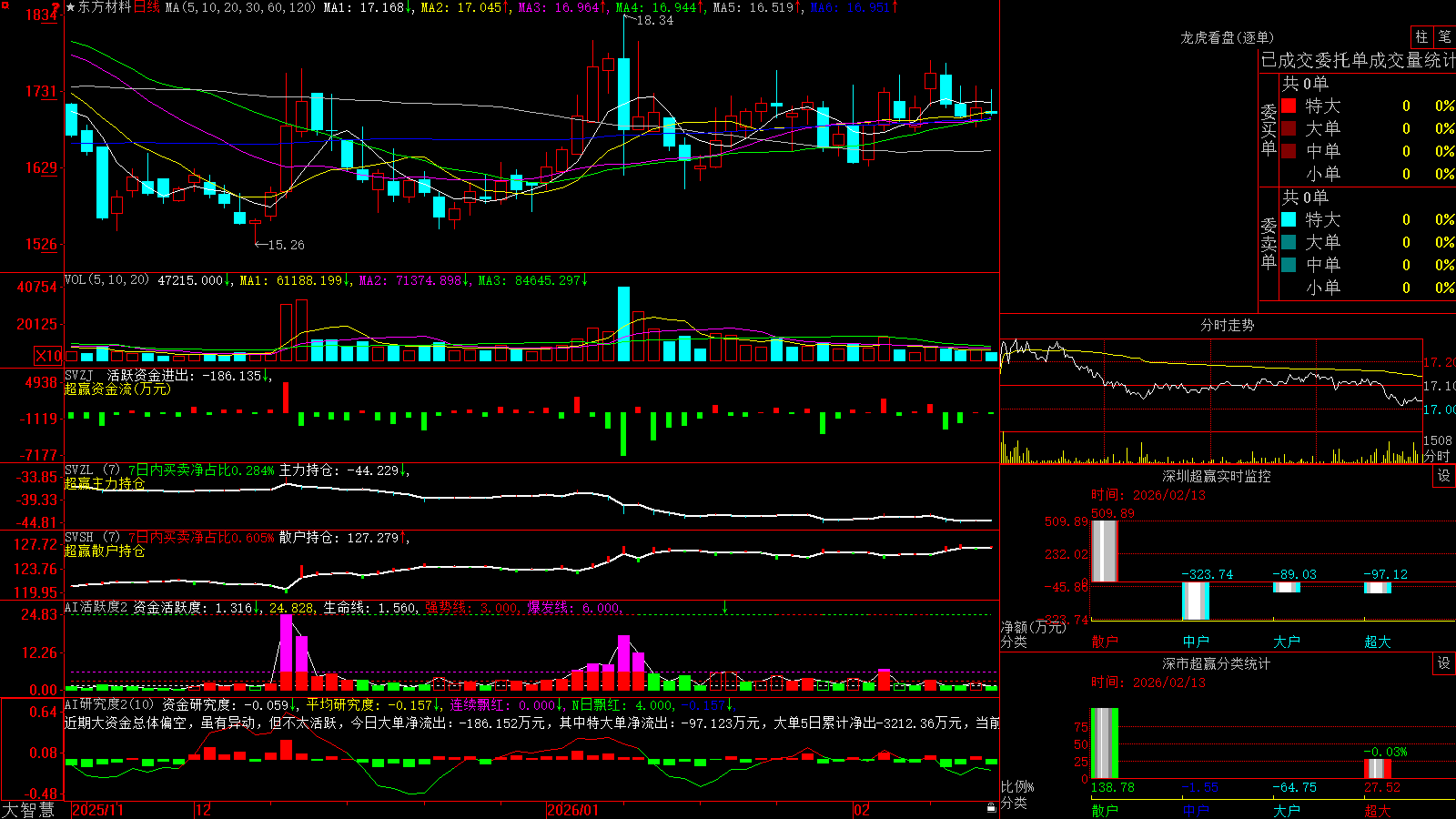The width and height of the screenshot is (1456, 819).
Task: Click the 2025/11 date marker on the time axis
Action: coord(97,810)
